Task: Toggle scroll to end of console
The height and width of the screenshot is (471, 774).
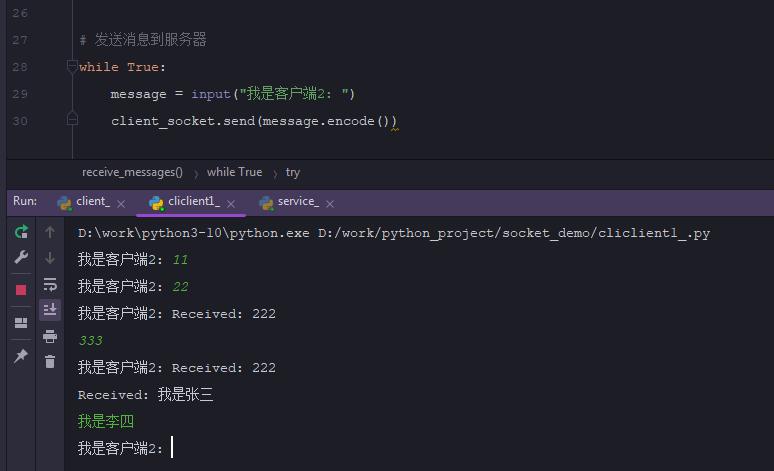Action: 50,310
